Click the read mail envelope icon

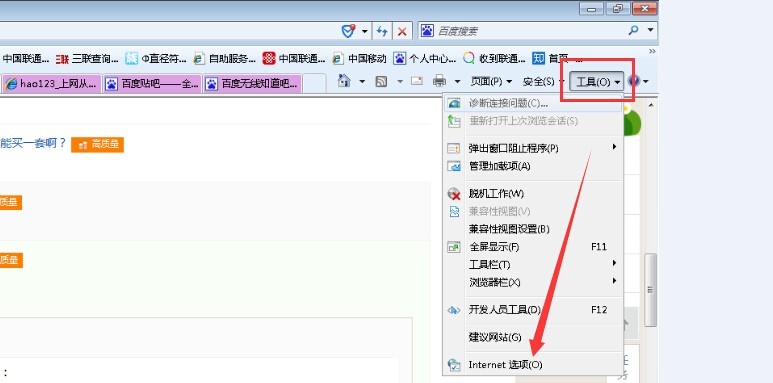click(x=417, y=80)
